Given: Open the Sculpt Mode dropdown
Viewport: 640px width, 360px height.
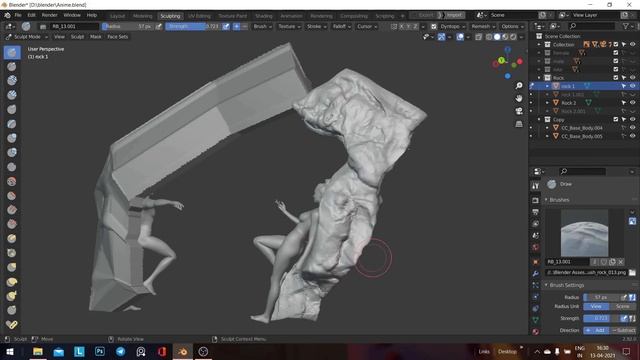Looking at the screenshot, I should tap(27, 37).
